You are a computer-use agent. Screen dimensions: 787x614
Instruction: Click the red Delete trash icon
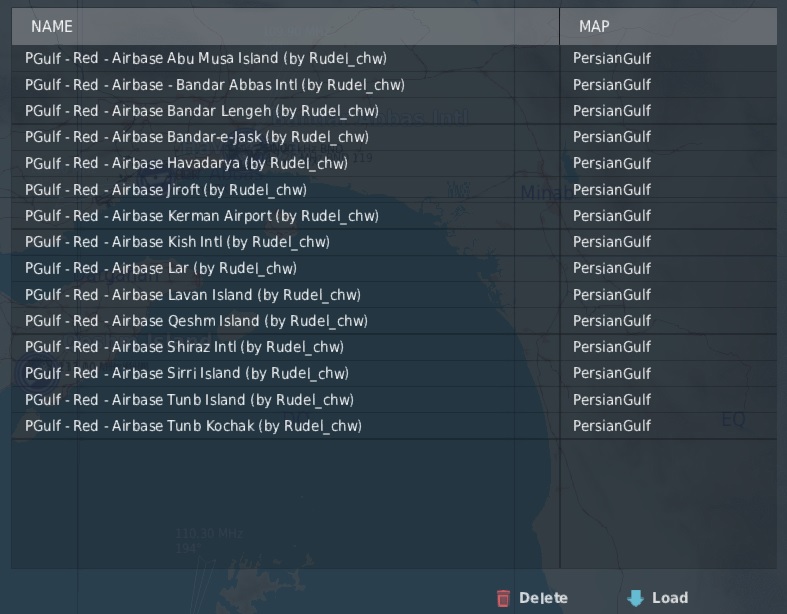pos(503,598)
